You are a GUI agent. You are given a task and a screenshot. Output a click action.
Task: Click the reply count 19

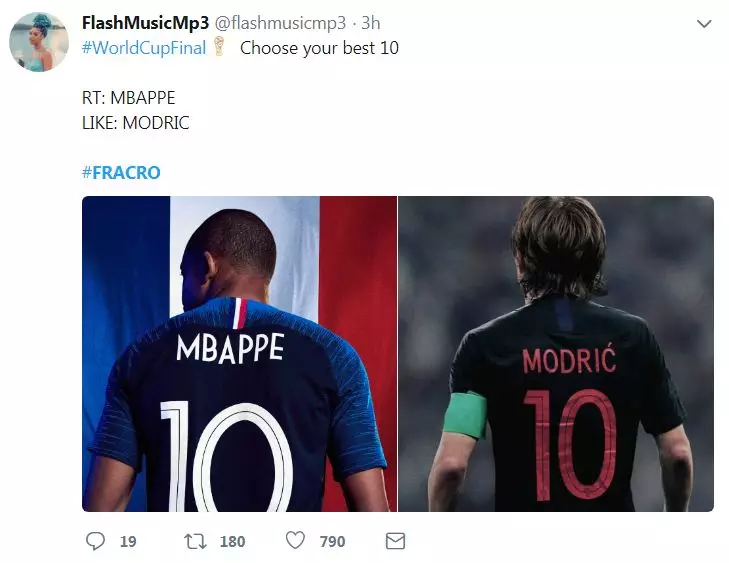point(127,541)
